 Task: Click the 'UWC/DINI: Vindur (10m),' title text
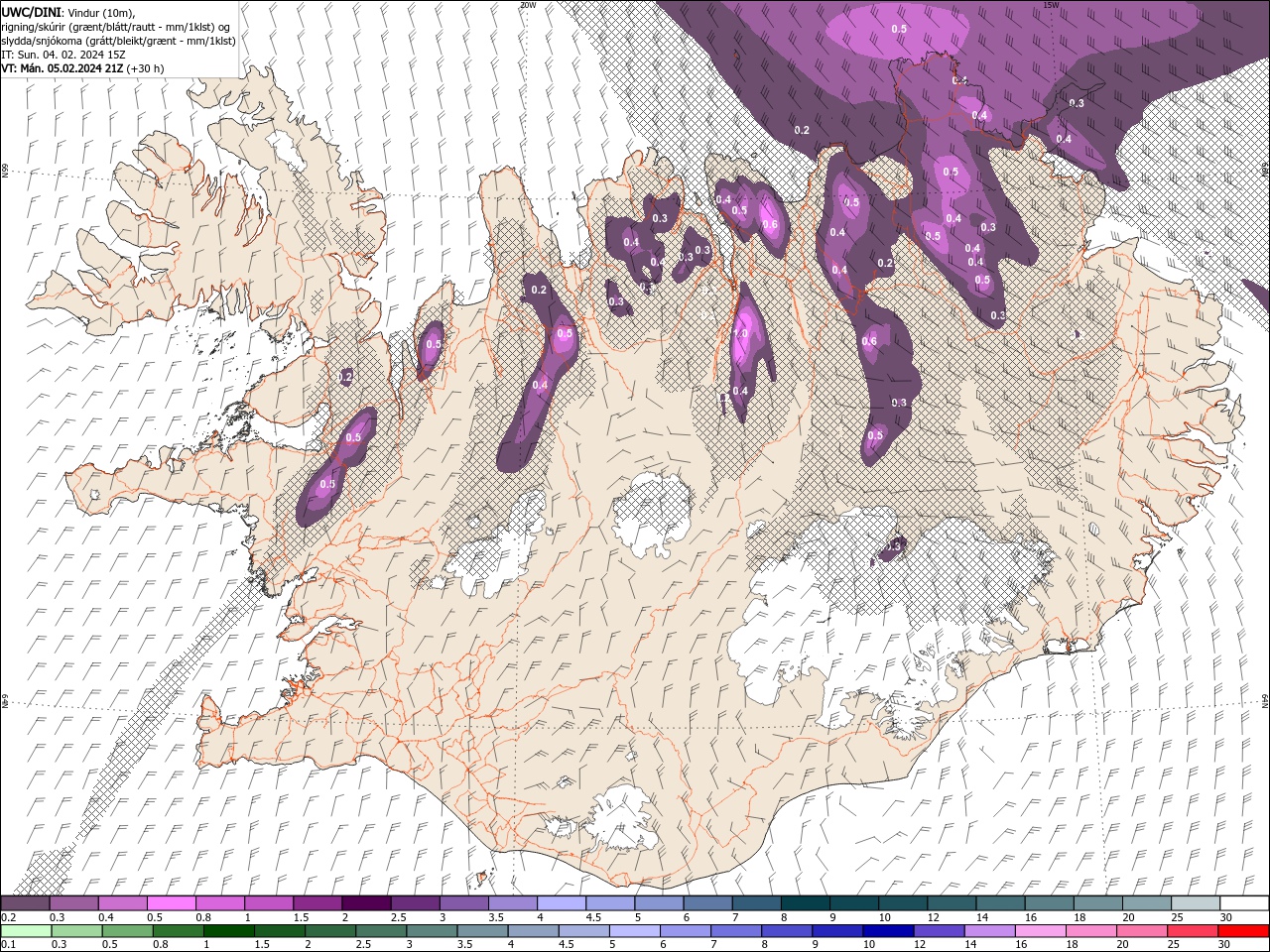pyautogui.click(x=67, y=12)
